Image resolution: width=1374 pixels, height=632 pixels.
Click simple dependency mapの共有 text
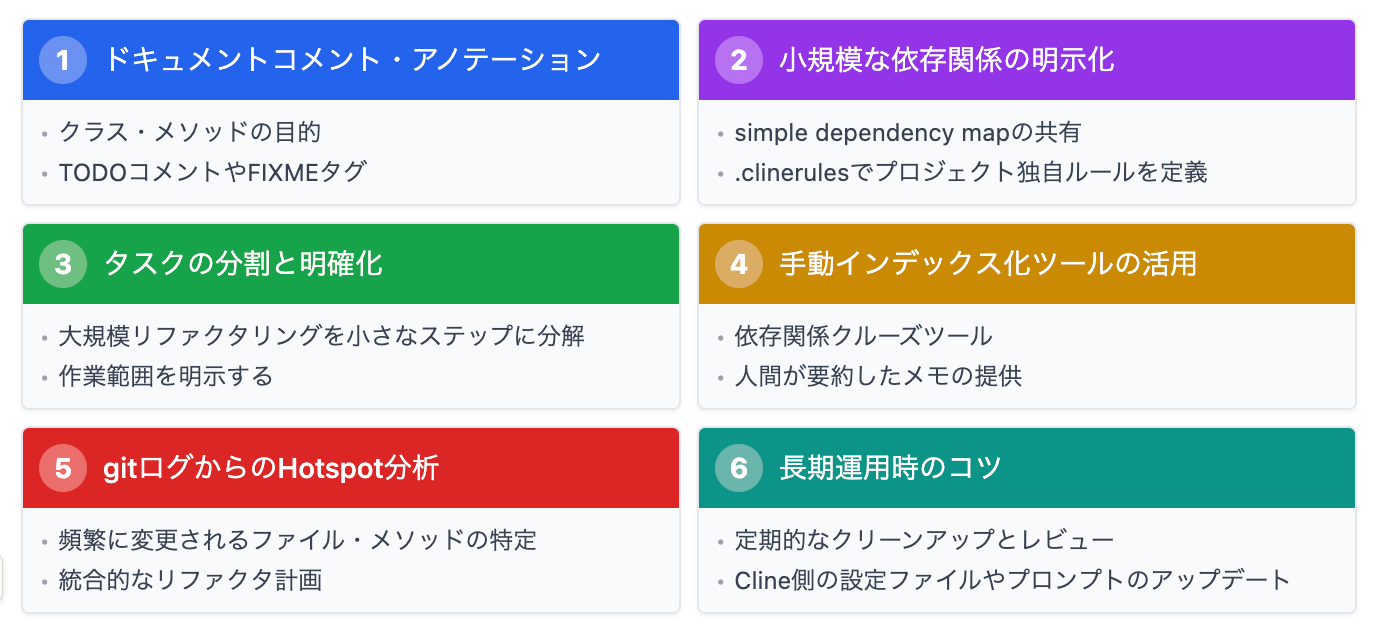coord(907,132)
